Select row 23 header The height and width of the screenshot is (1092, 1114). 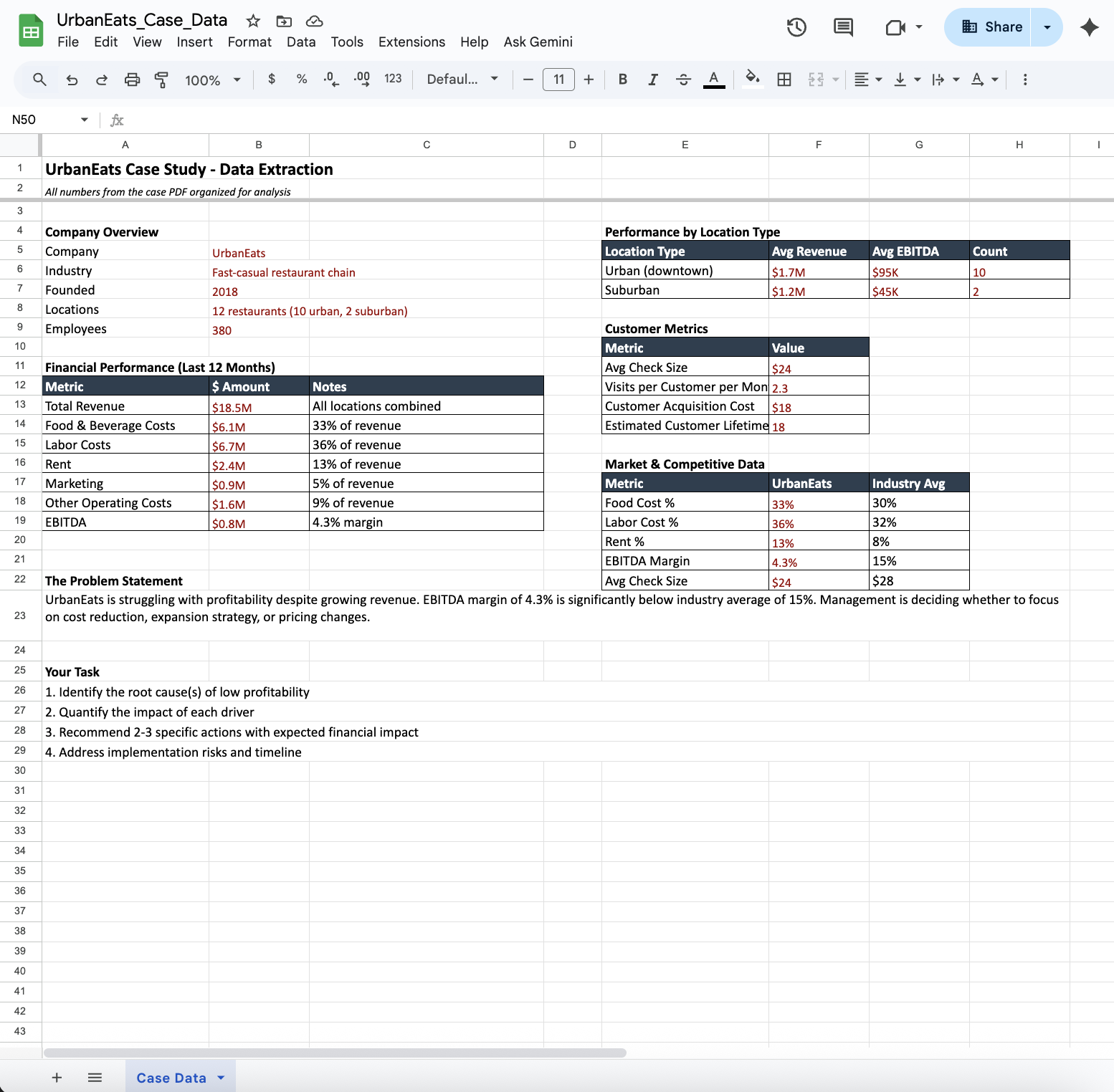20,616
